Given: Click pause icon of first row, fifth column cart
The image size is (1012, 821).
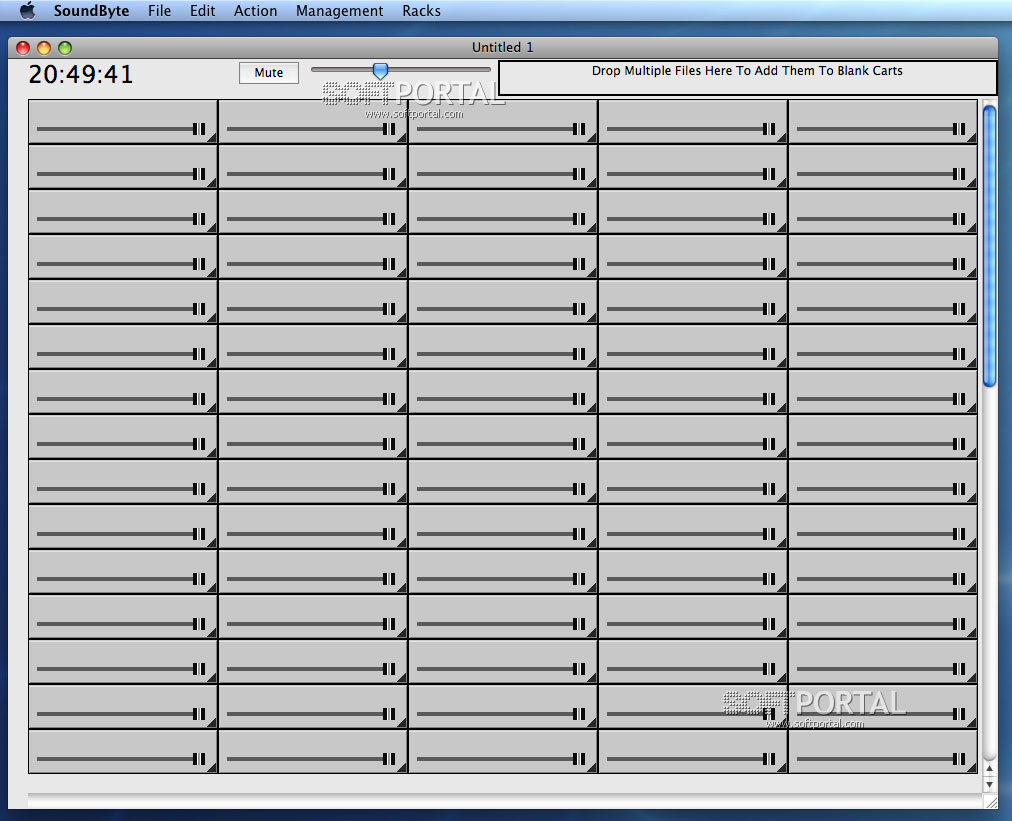Looking at the screenshot, I should pos(959,129).
